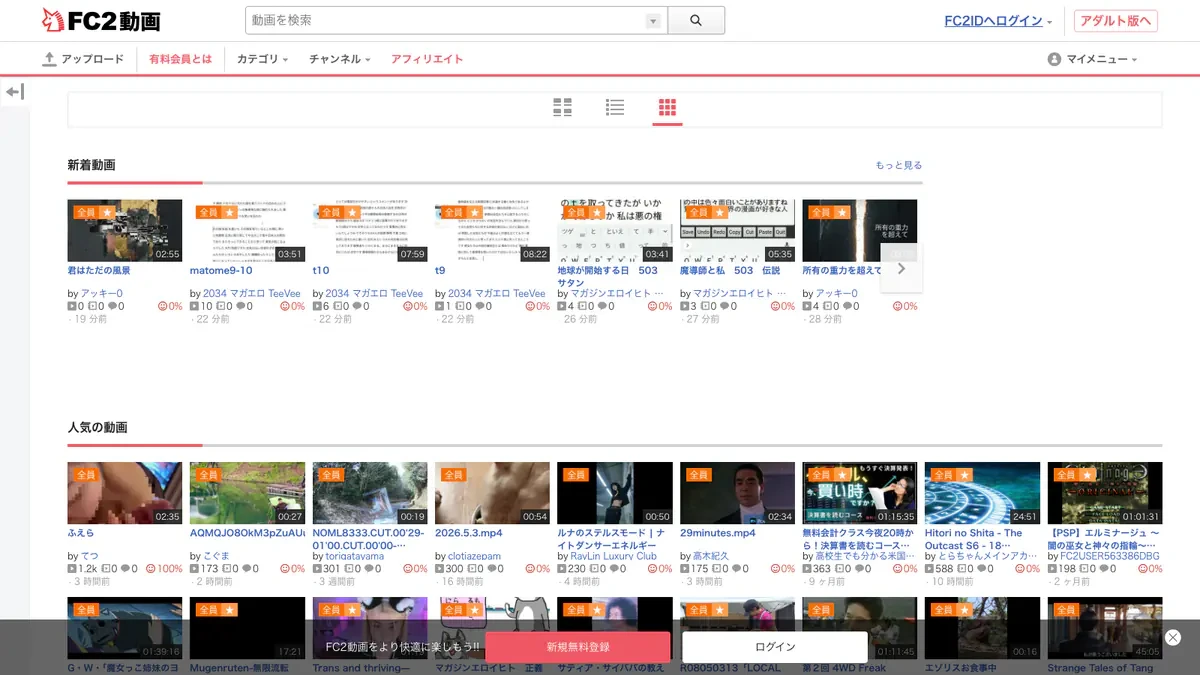Viewport: 1200px width, 675px height.
Task: Open the 君はただの風景 video thumbnail
Action: point(125,231)
